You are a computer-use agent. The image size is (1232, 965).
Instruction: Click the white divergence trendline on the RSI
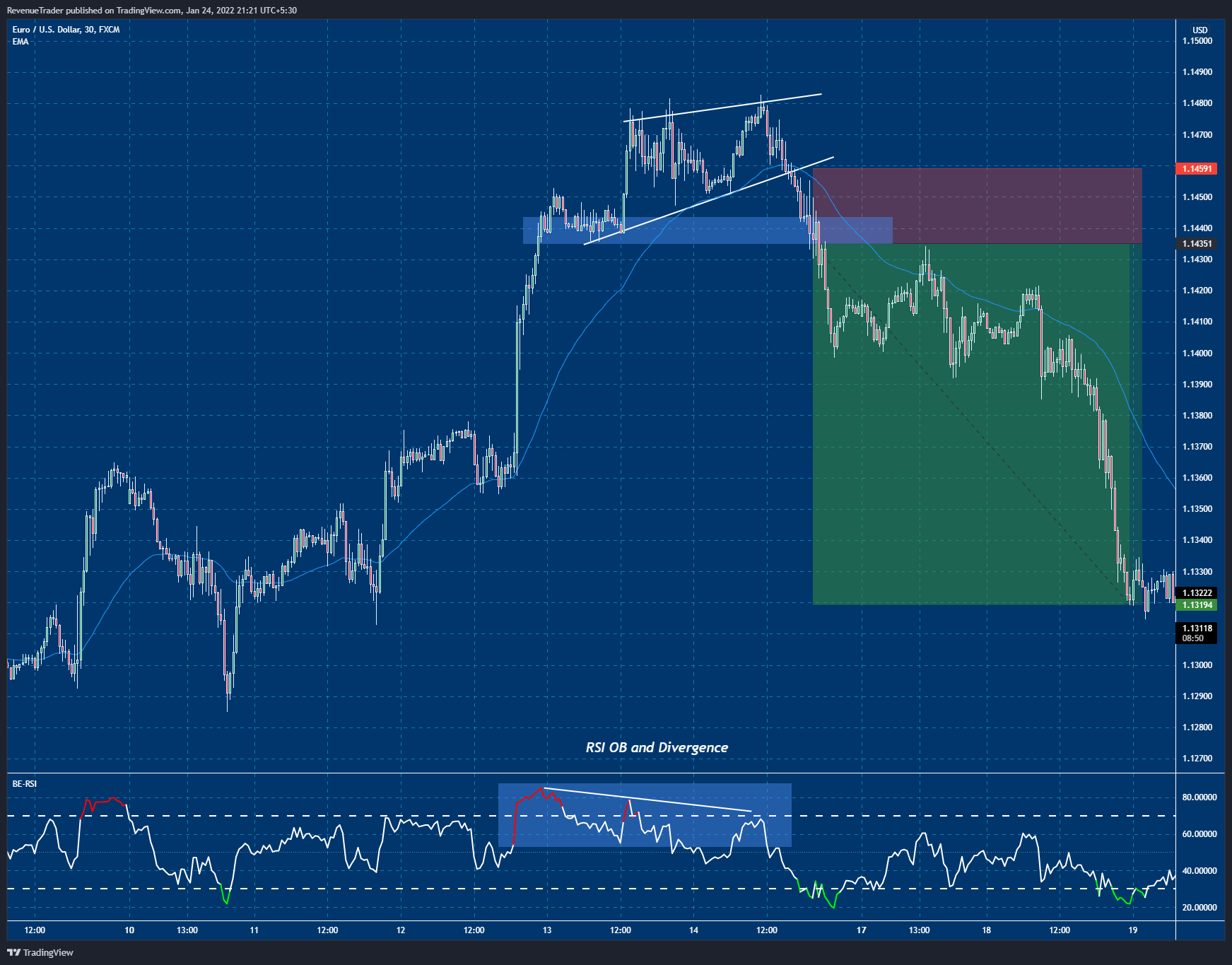(x=647, y=800)
